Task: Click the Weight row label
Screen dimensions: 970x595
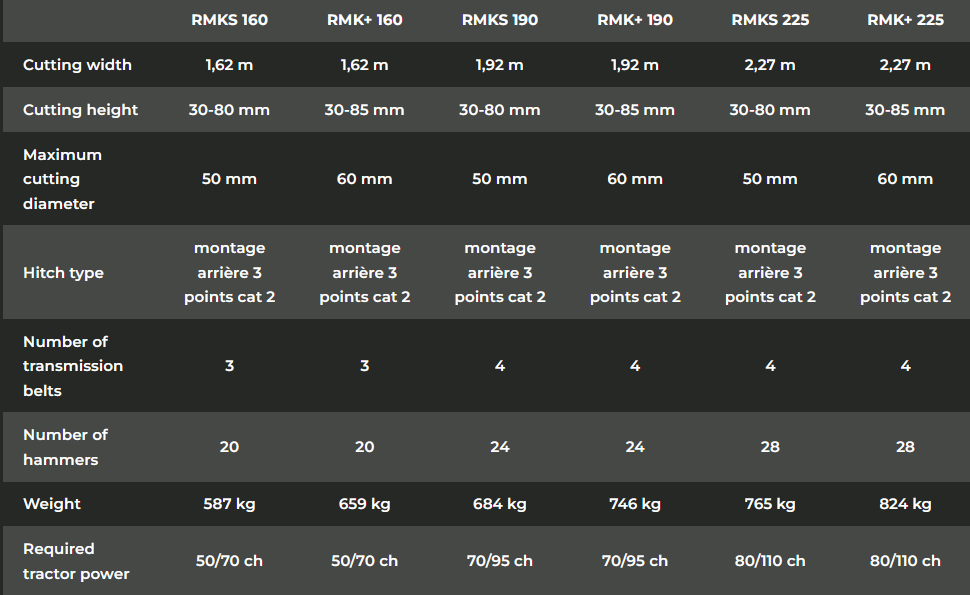Action: point(52,504)
